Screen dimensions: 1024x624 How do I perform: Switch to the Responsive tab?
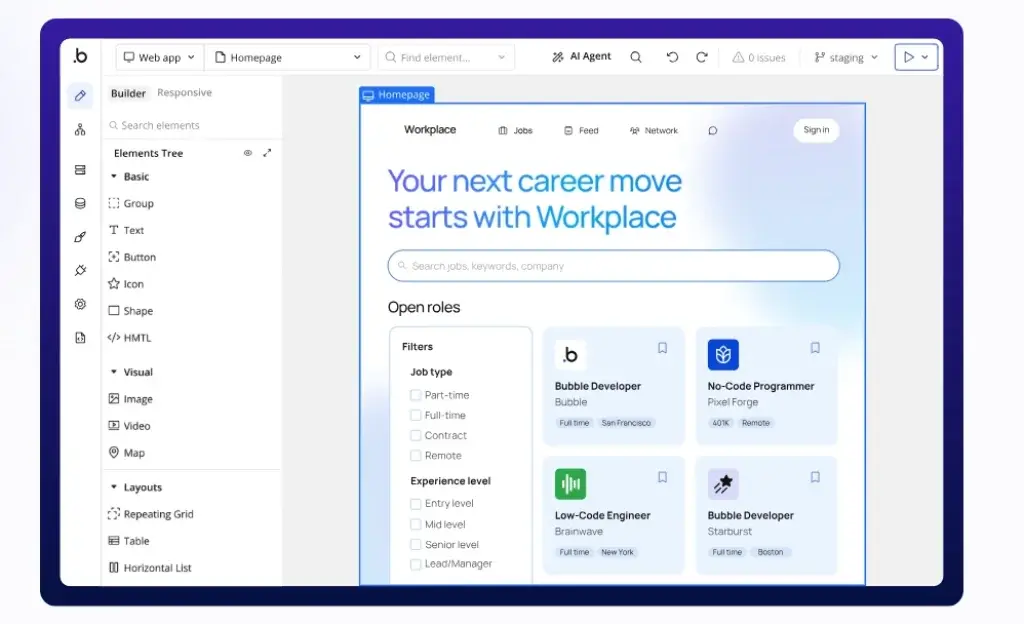(x=186, y=92)
